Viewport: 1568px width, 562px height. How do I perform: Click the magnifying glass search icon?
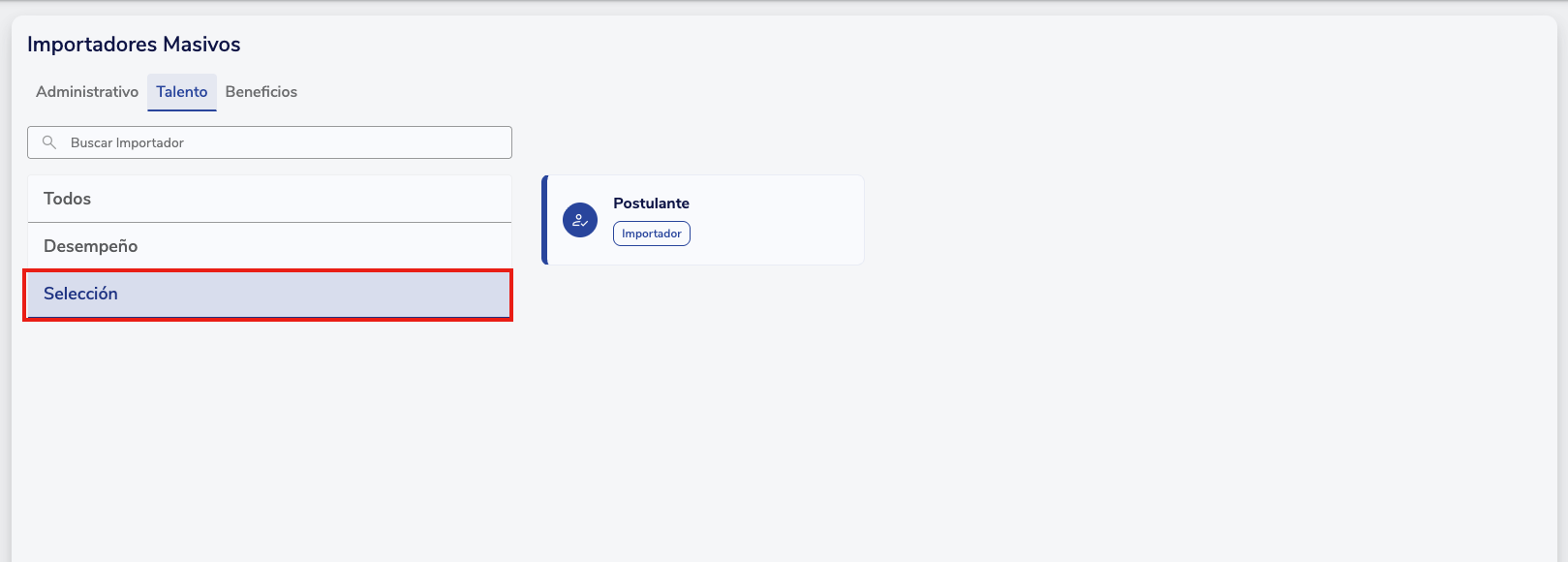(x=49, y=142)
